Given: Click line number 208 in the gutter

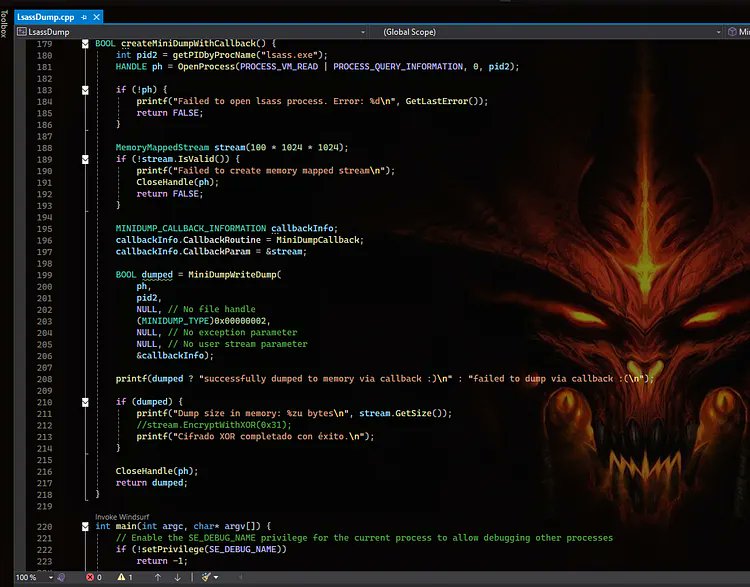Looking at the screenshot, I should (44, 379).
